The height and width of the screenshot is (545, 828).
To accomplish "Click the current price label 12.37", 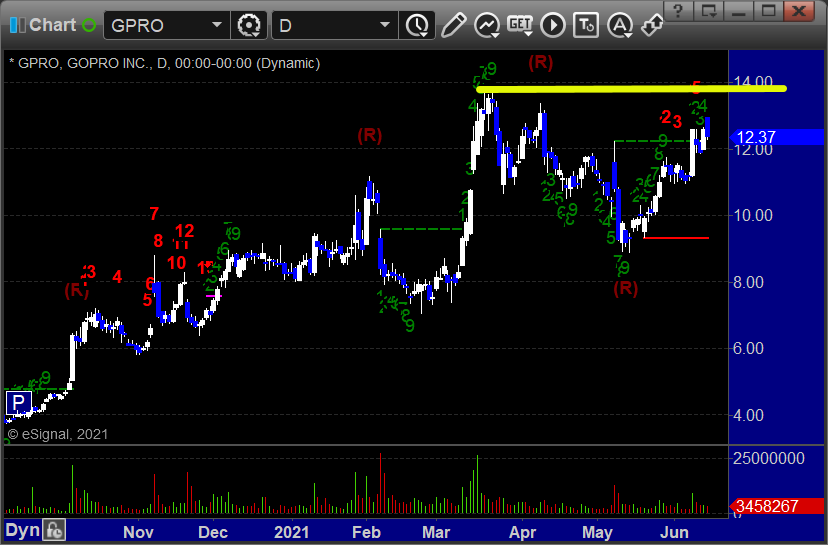I will pos(776,137).
